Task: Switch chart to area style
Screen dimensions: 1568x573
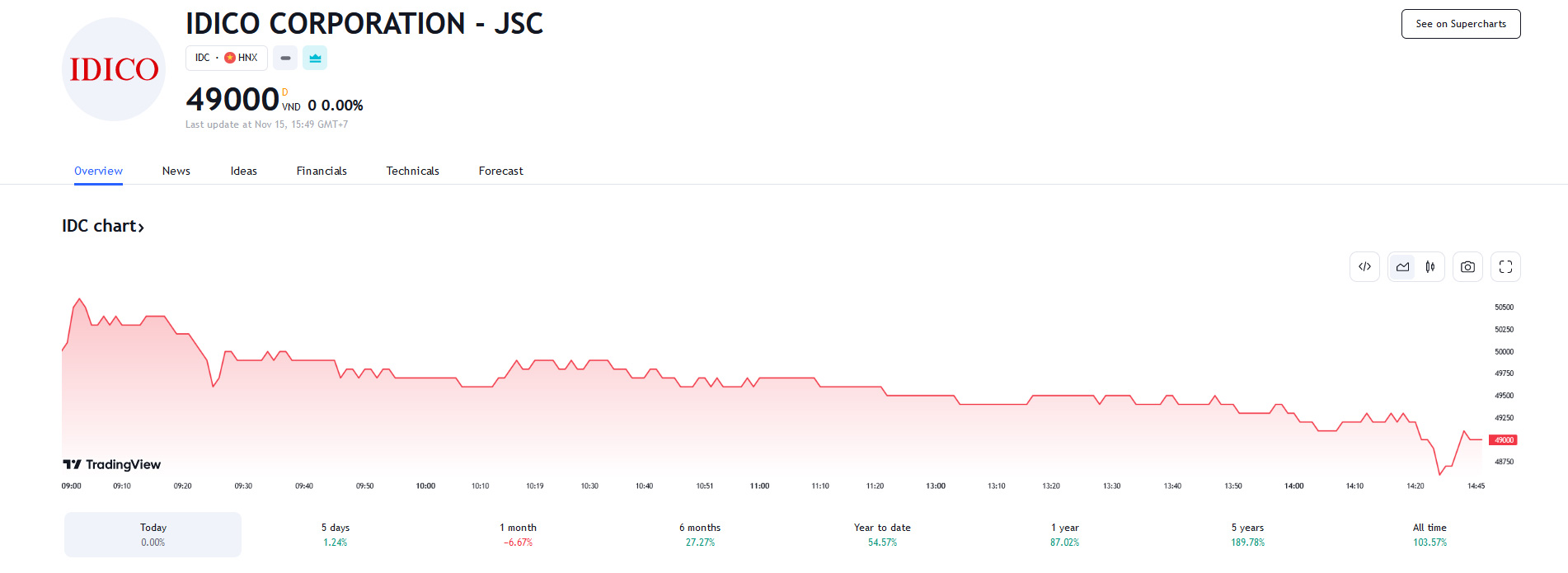Action: (1402, 267)
